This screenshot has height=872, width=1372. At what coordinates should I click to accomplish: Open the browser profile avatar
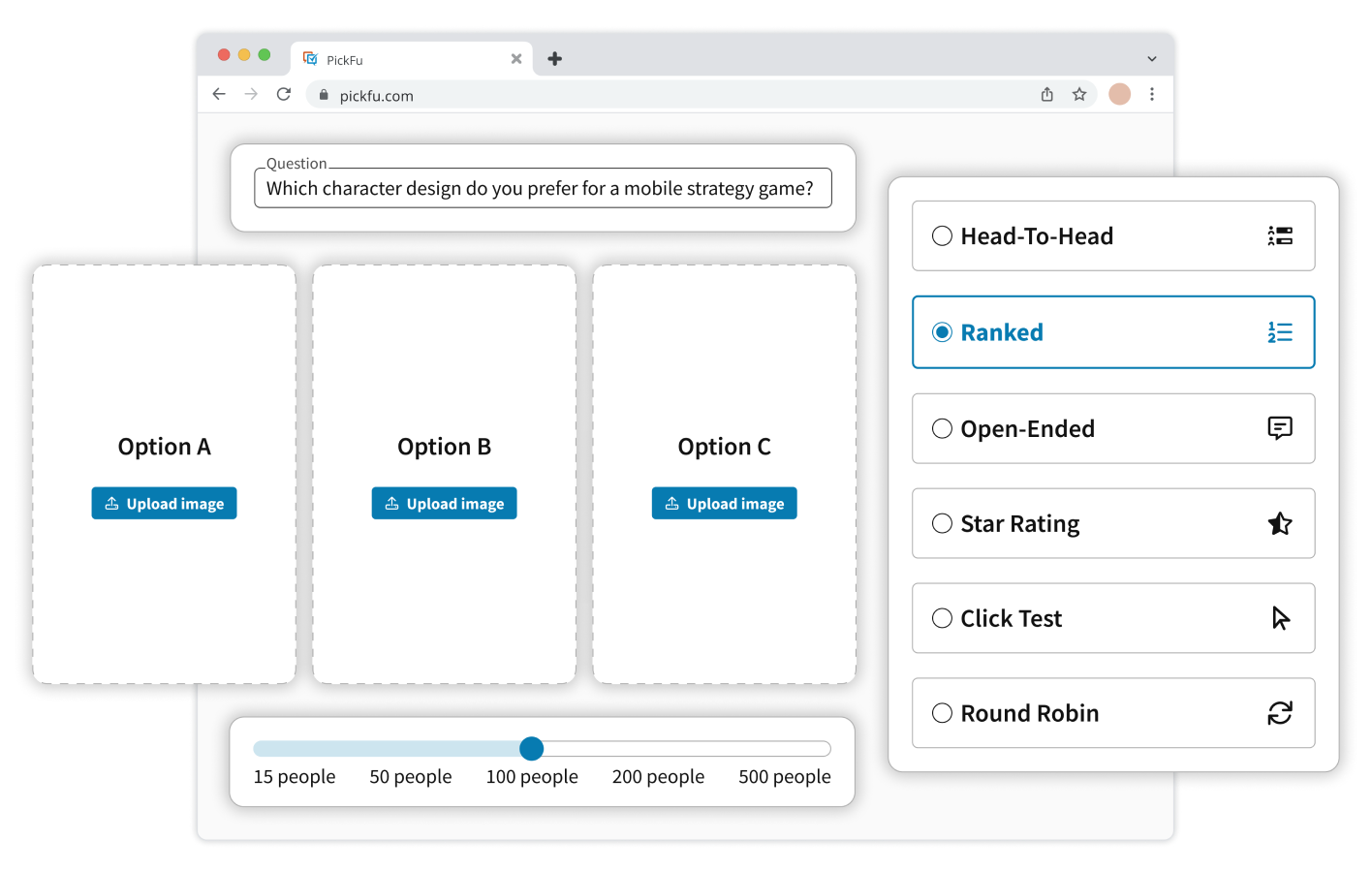click(x=1120, y=94)
